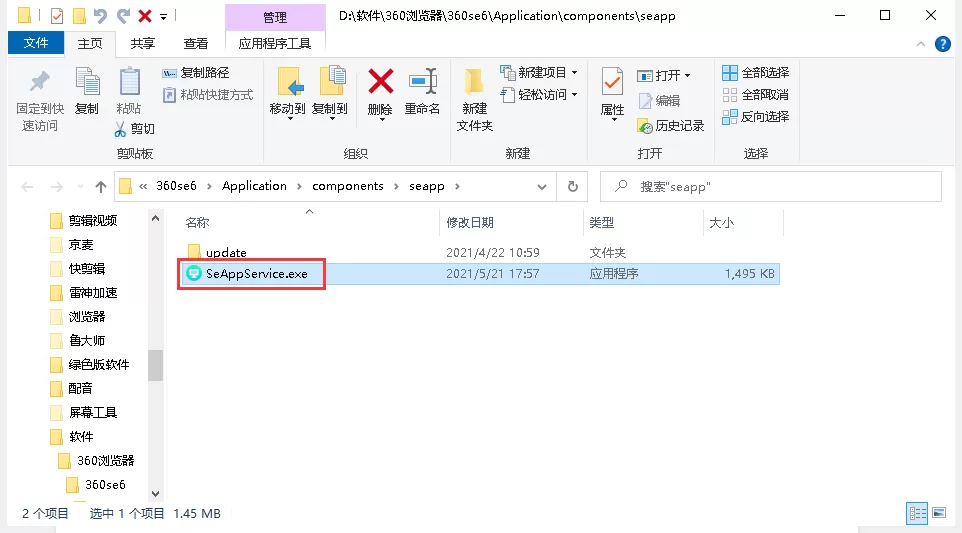
Task: Switch to View (查看) tab
Action: pyautogui.click(x=196, y=44)
